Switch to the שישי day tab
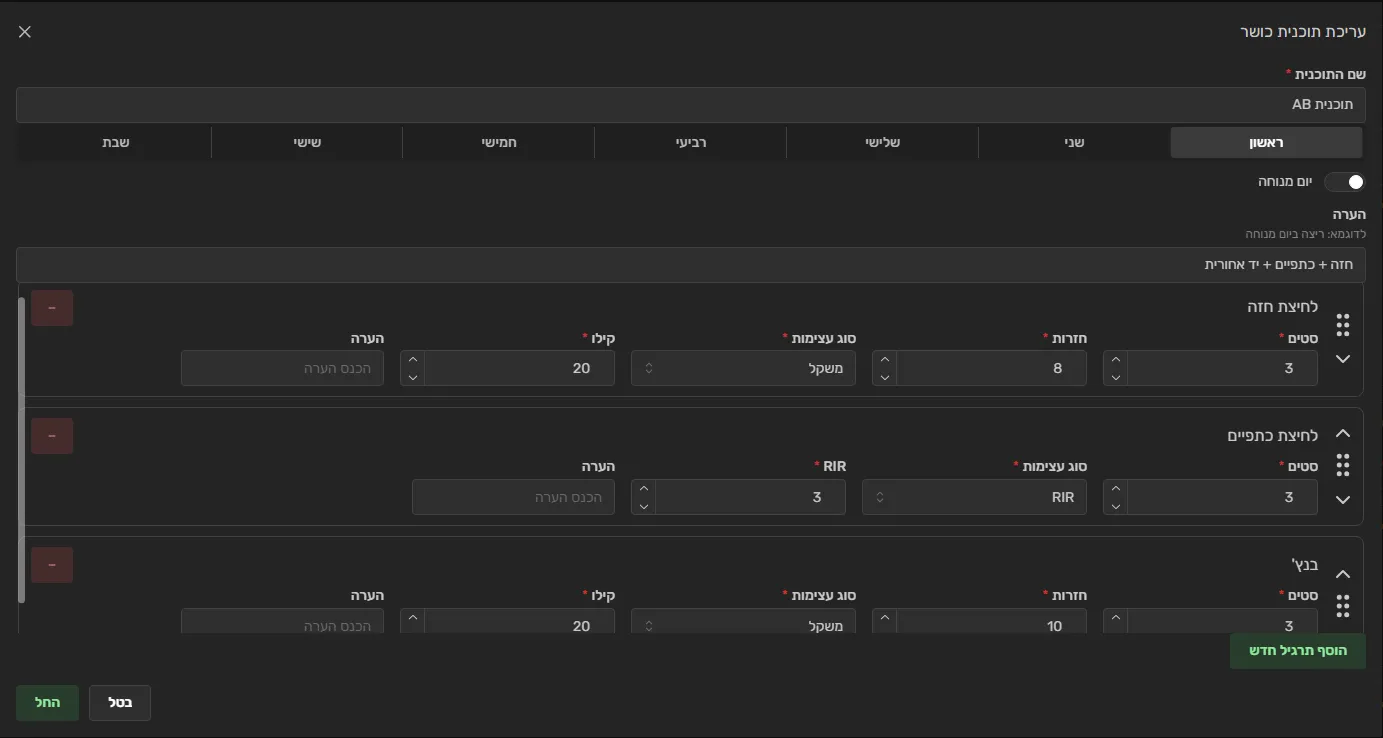 [307, 142]
